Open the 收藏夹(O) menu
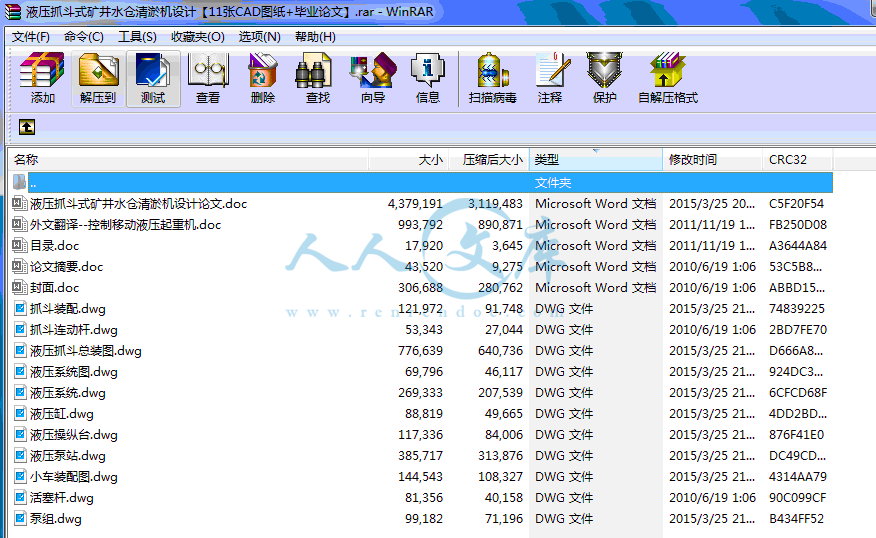 (x=198, y=37)
